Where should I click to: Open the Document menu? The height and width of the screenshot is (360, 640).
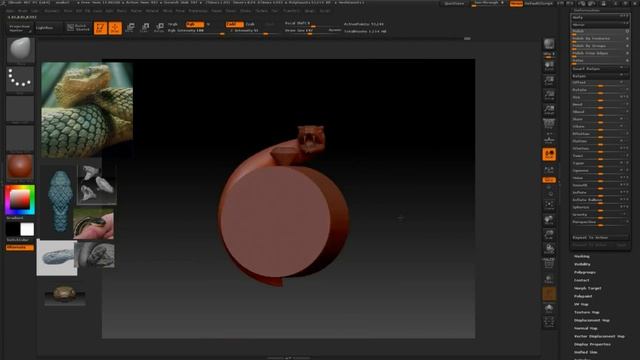point(52,11)
